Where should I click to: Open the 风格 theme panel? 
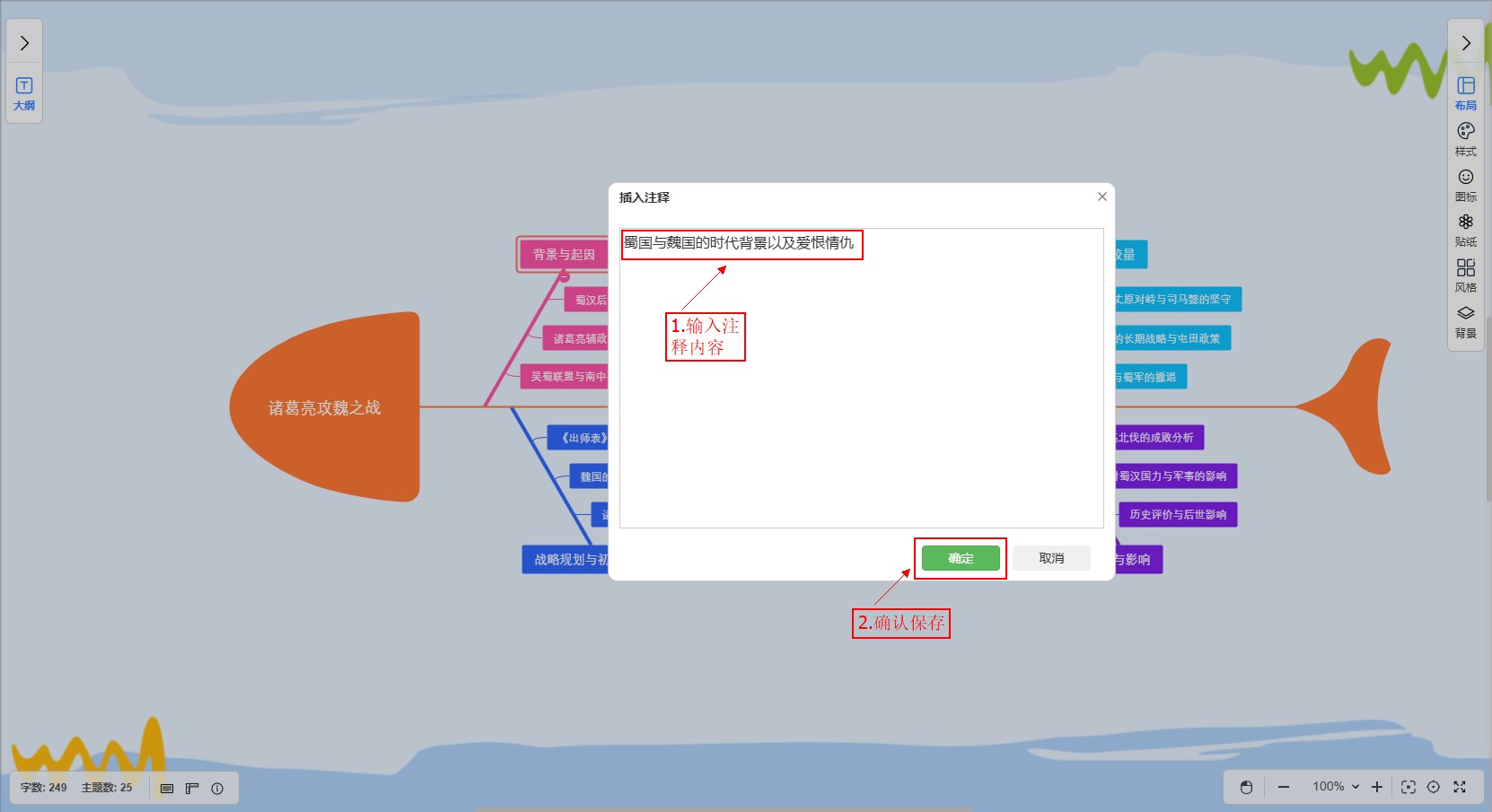pos(1465,275)
